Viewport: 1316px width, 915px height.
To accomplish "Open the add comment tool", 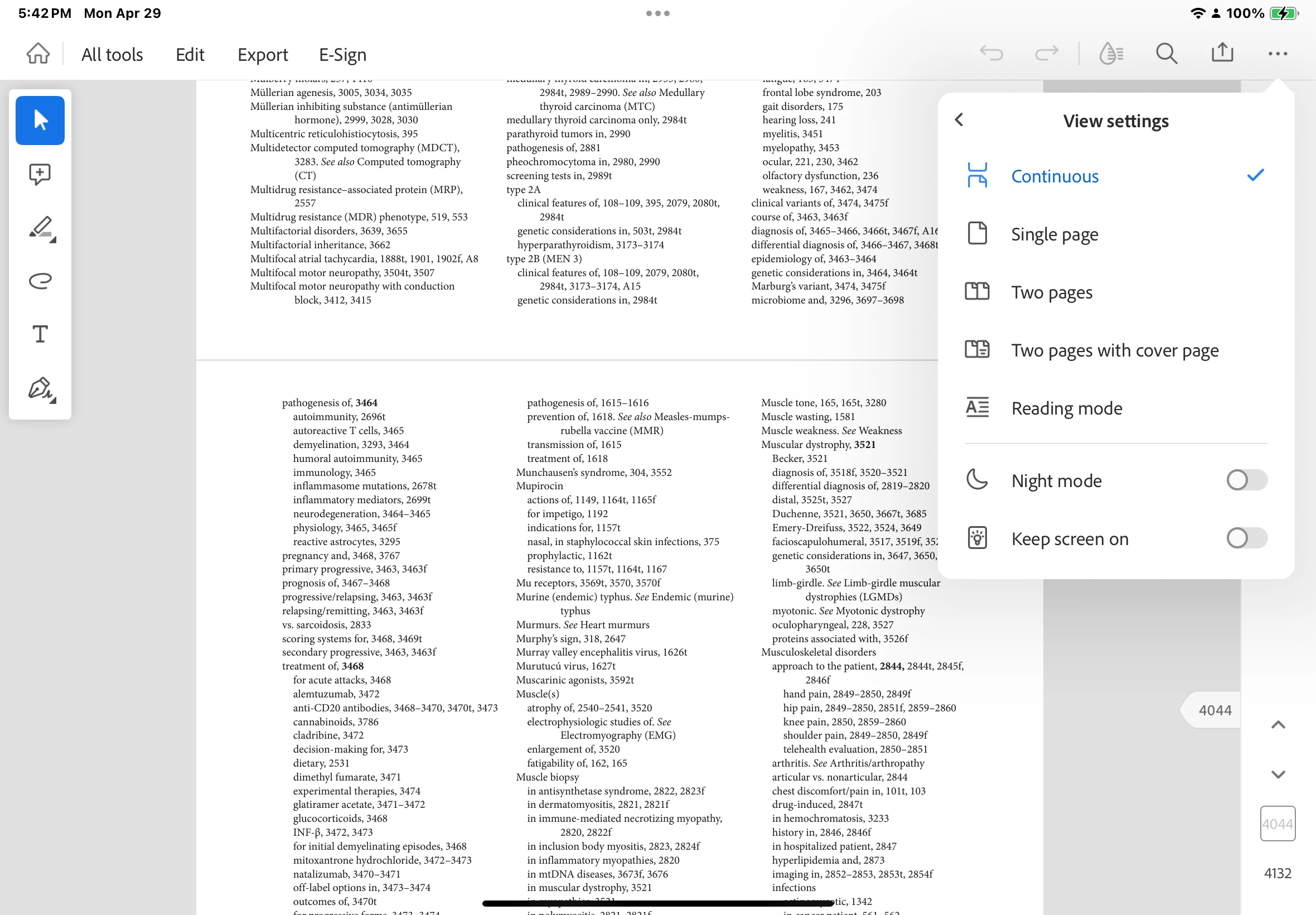I will click(x=40, y=174).
